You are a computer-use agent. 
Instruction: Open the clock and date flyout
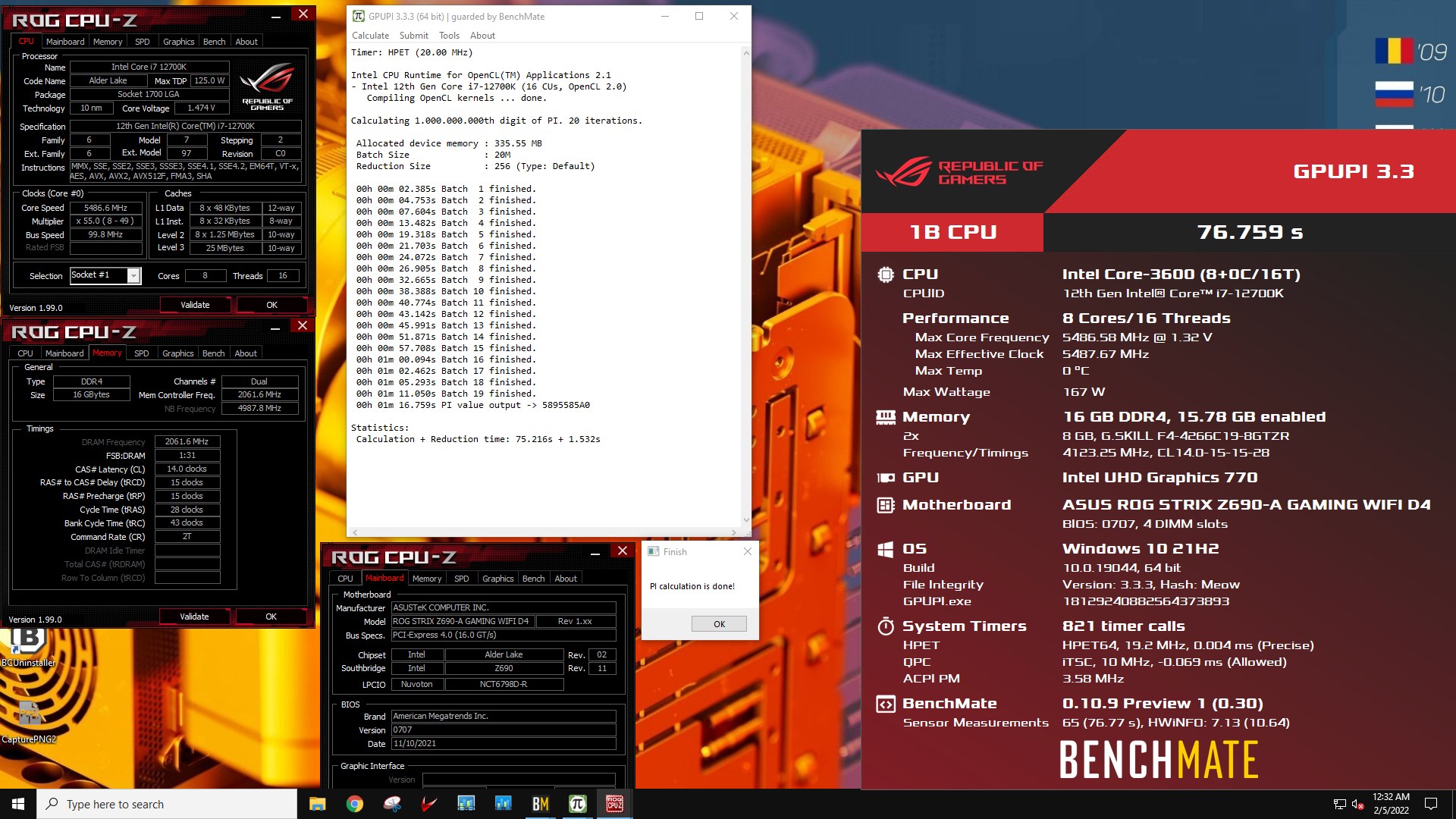[1391, 804]
